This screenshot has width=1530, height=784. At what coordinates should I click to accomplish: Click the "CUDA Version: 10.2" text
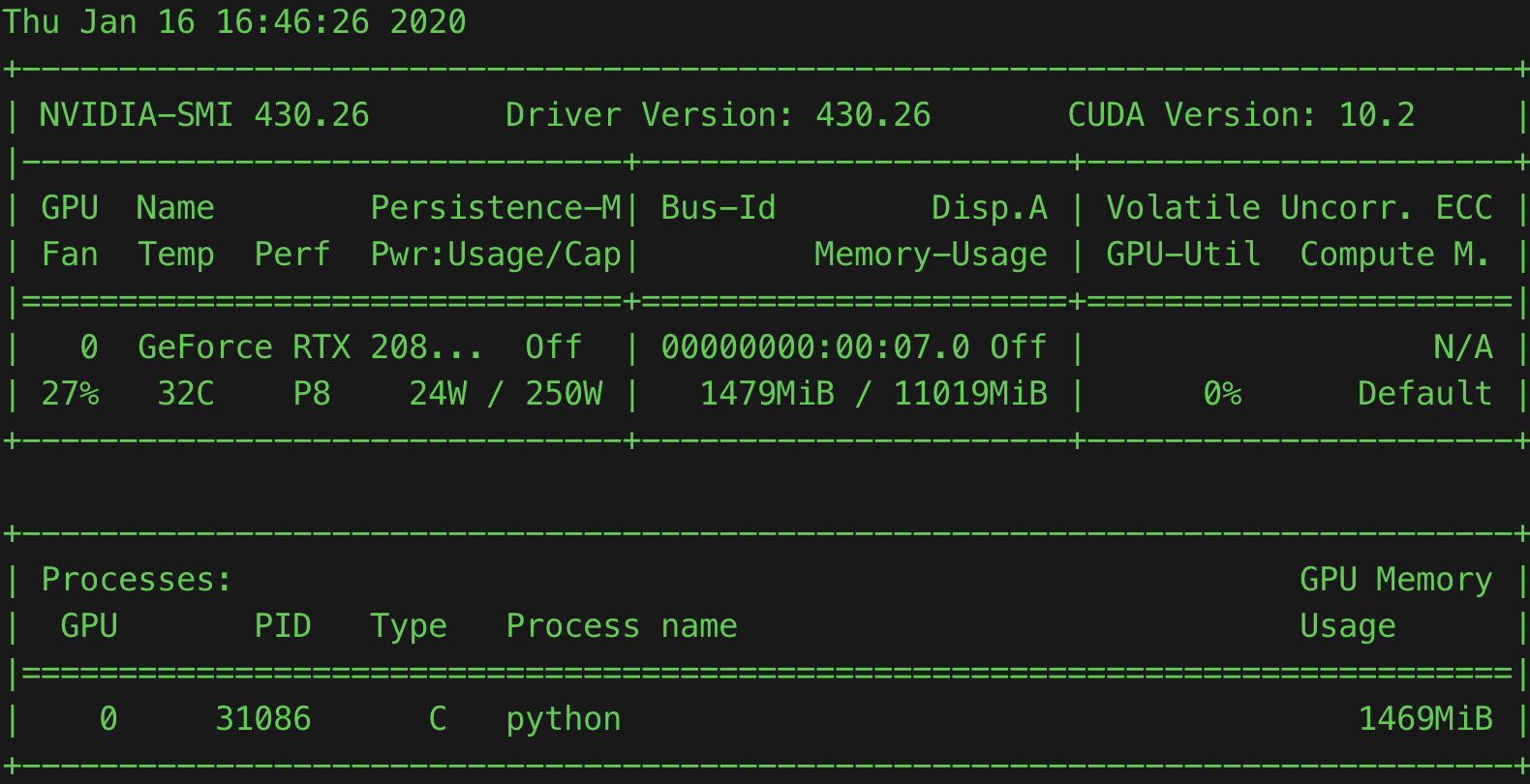pos(1241,114)
